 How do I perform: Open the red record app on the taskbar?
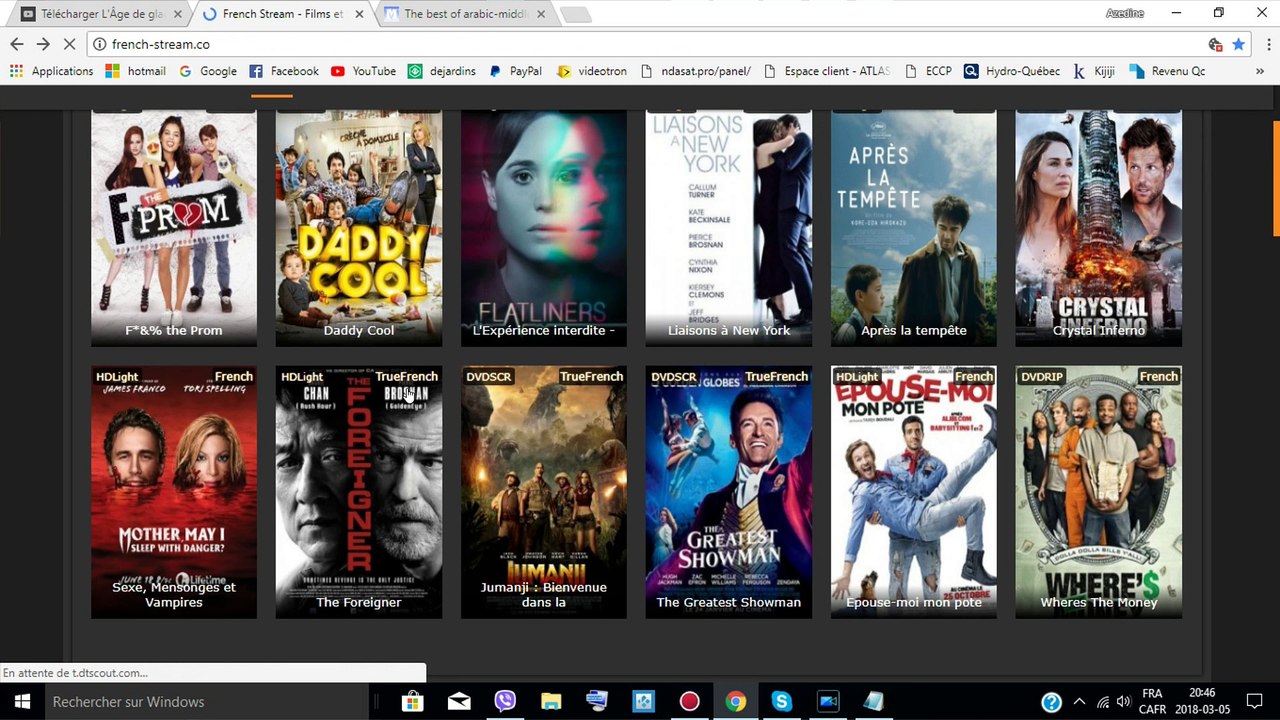coord(689,701)
